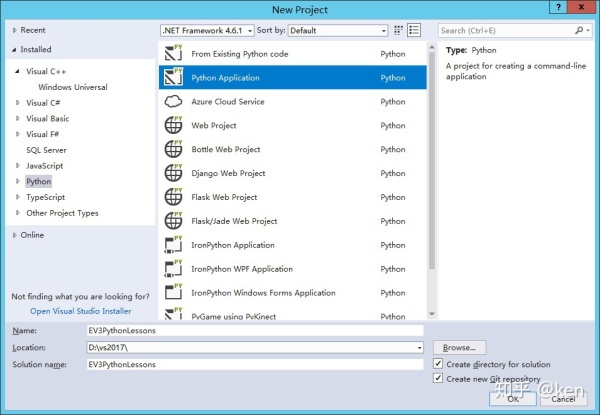Open Visual Studio Installer link
Screen dimensions: 600x415
coord(81,311)
